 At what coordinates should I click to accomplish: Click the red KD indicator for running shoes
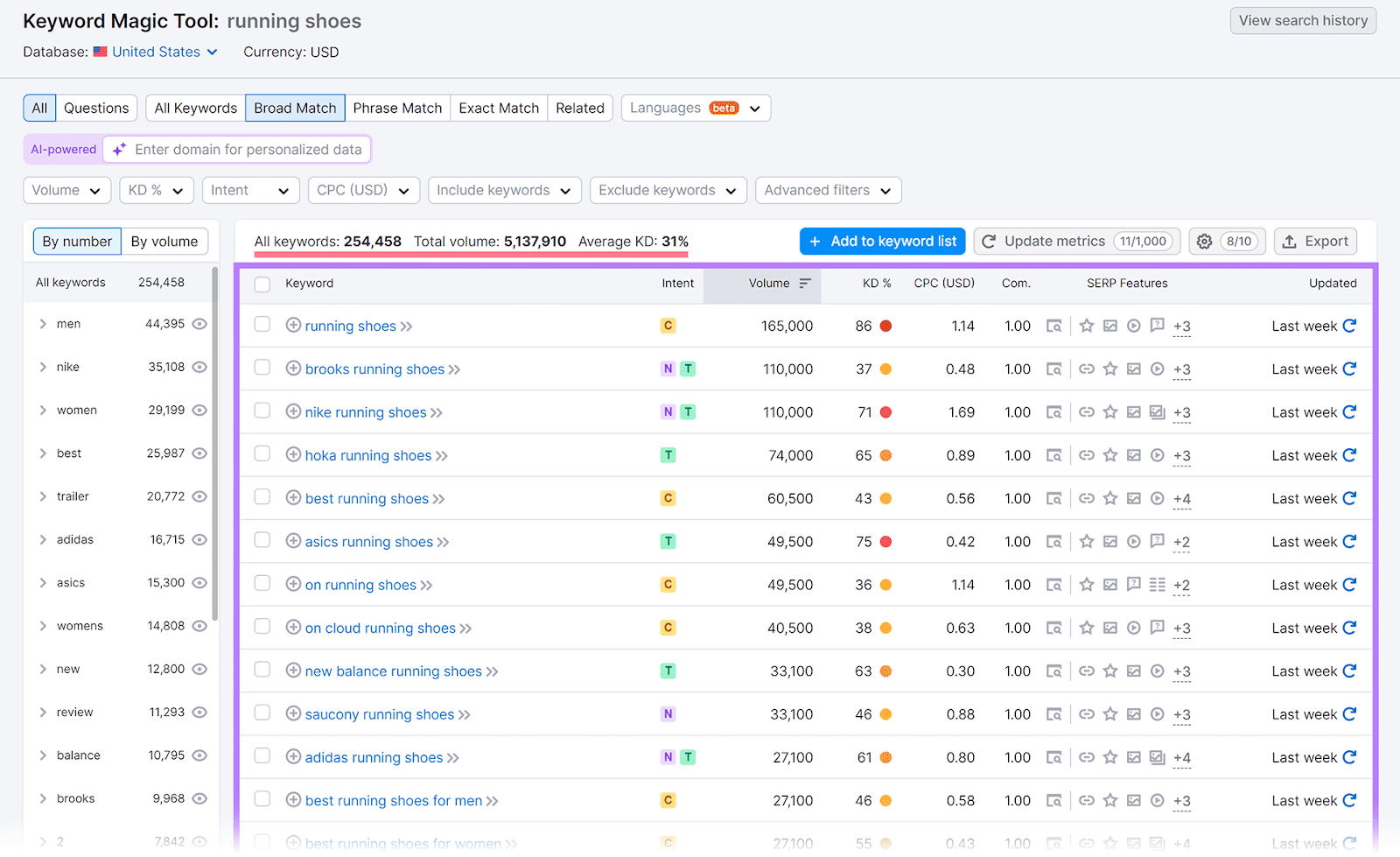(x=885, y=326)
